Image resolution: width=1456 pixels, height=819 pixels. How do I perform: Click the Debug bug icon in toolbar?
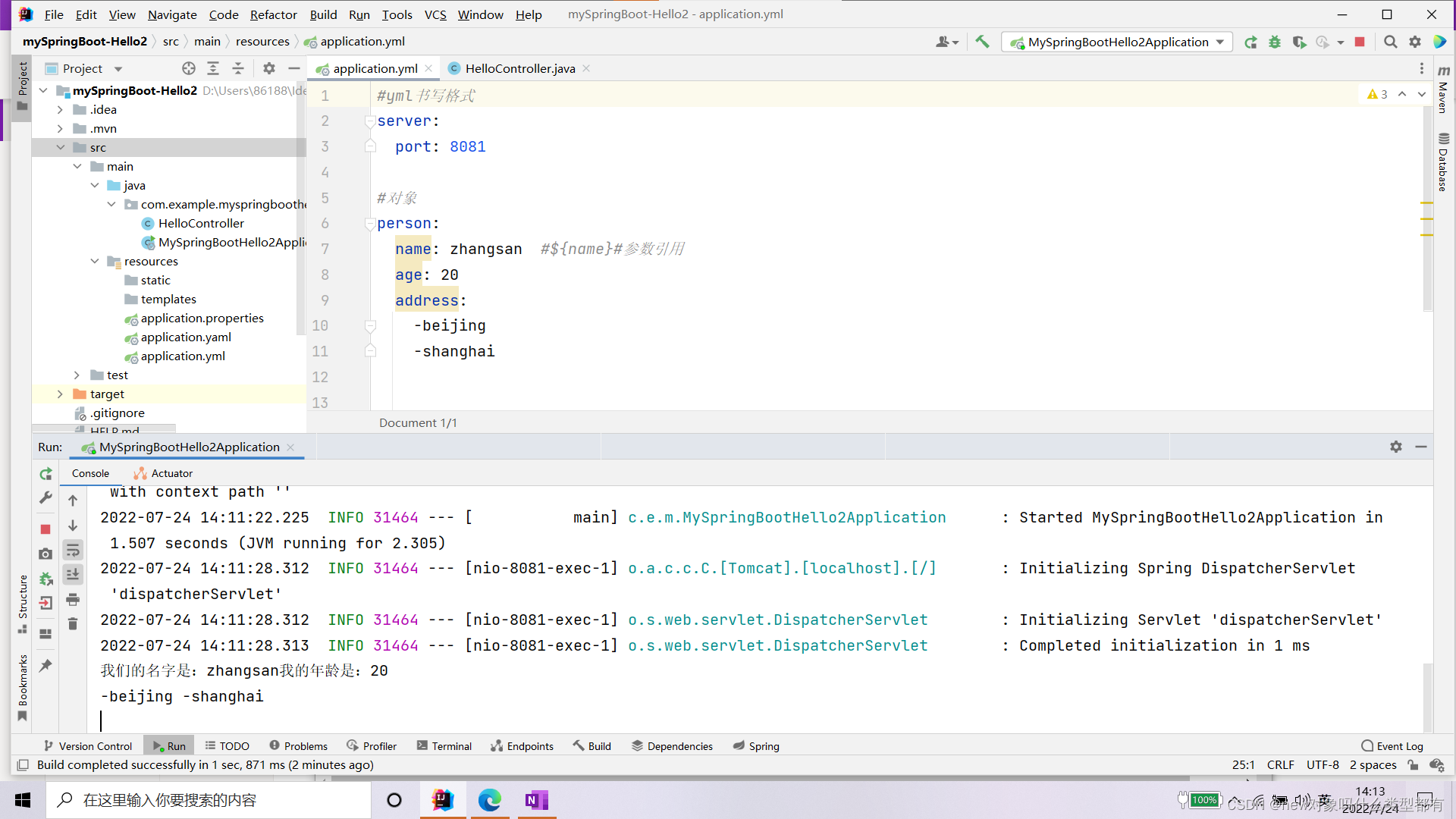click(1275, 42)
